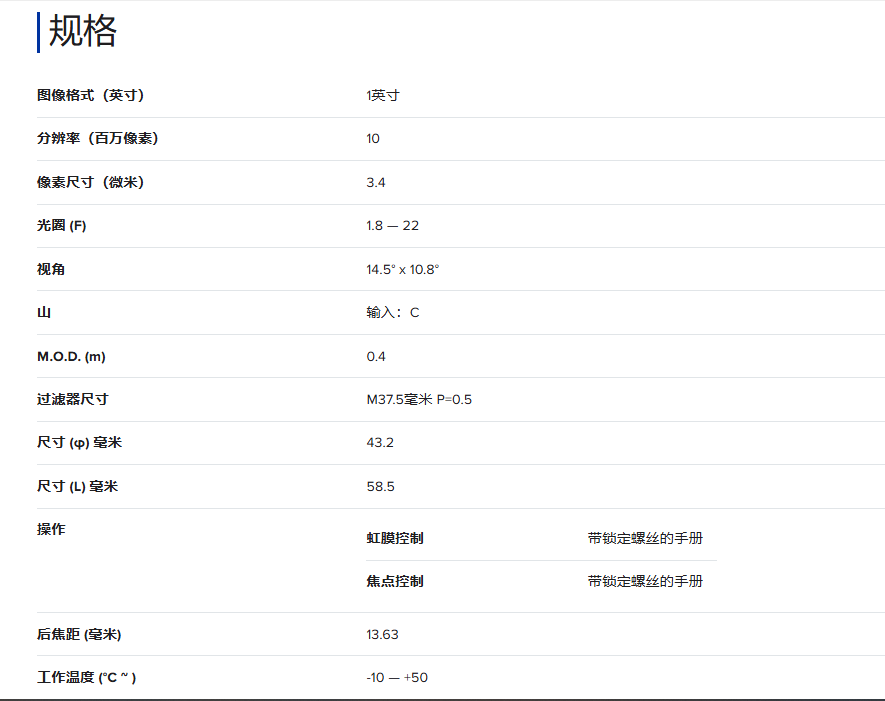The height and width of the screenshot is (701, 885).
Task: Select the 输入：C mount value
Action: (x=393, y=312)
